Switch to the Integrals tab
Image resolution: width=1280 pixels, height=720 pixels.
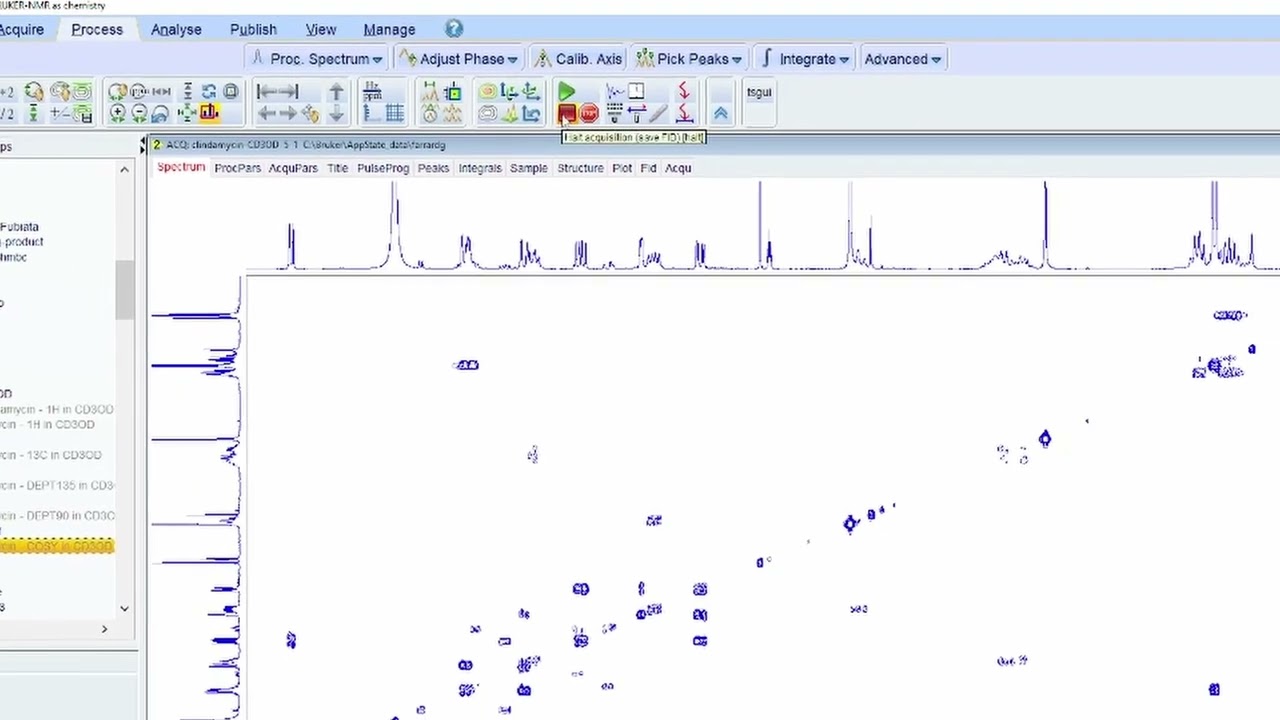pyautogui.click(x=480, y=168)
